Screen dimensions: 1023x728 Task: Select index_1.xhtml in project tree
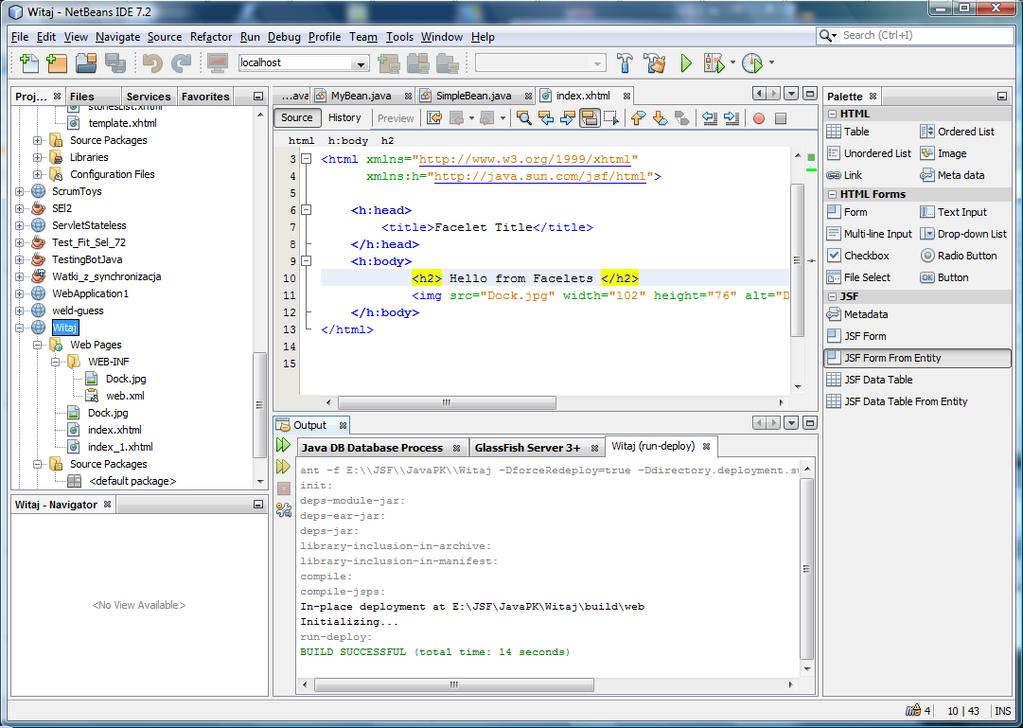[120, 447]
